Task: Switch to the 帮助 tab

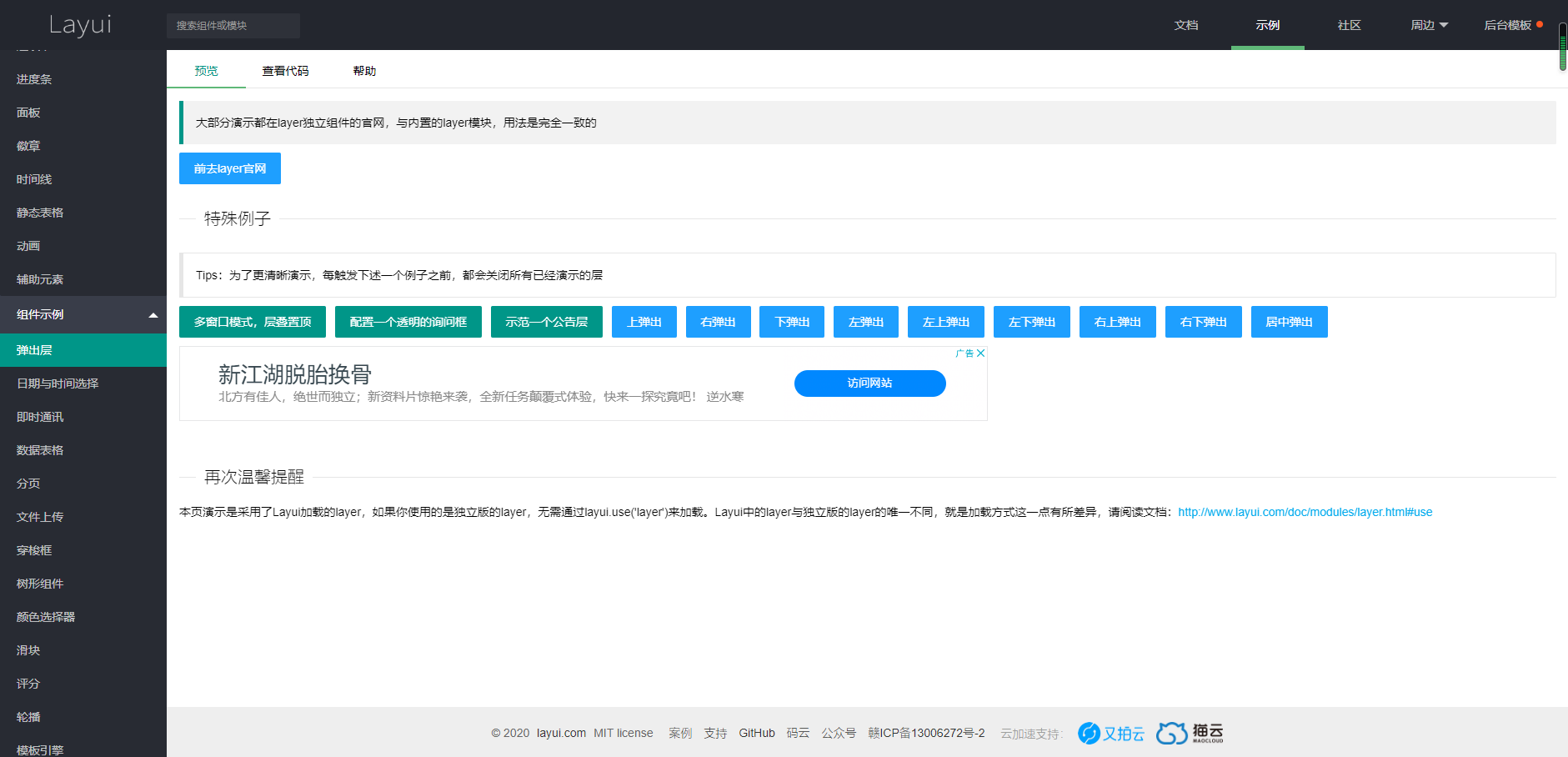Action: pyautogui.click(x=364, y=71)
